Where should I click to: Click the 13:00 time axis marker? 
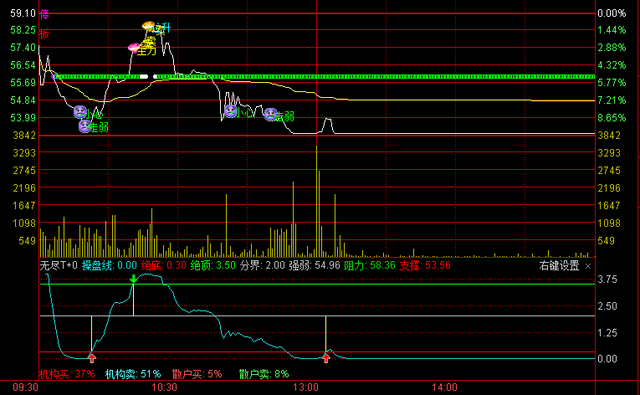point(306,387)
